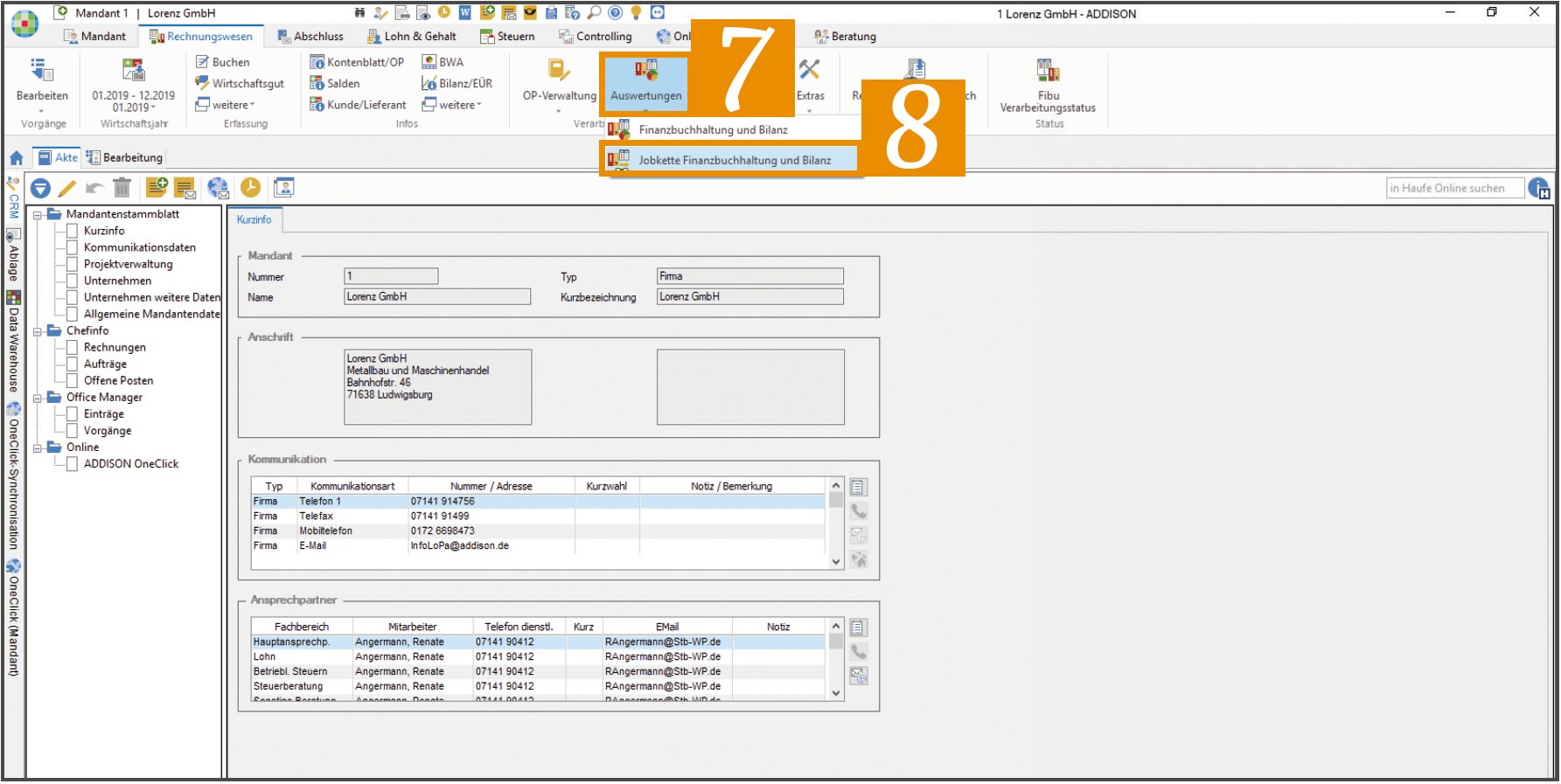The image size is (1561, 784).
Task: Tick the ADDISON OneClick checkbox
Action: (x=73, y=463)
